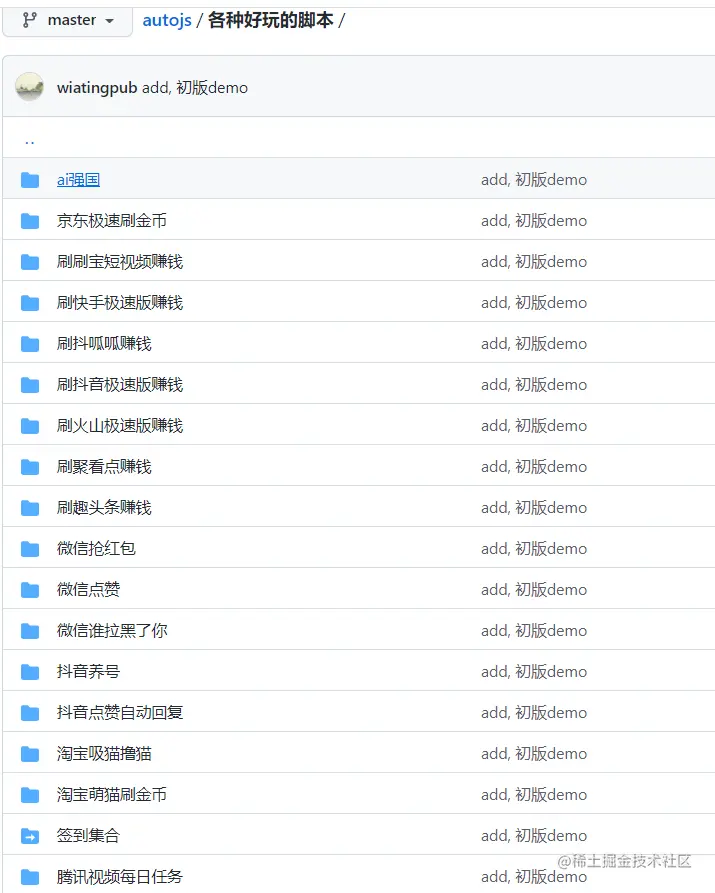Open the 腾讯视频每日任务 folder
Screen dimensions: 715x893
[x=120, y=877]
